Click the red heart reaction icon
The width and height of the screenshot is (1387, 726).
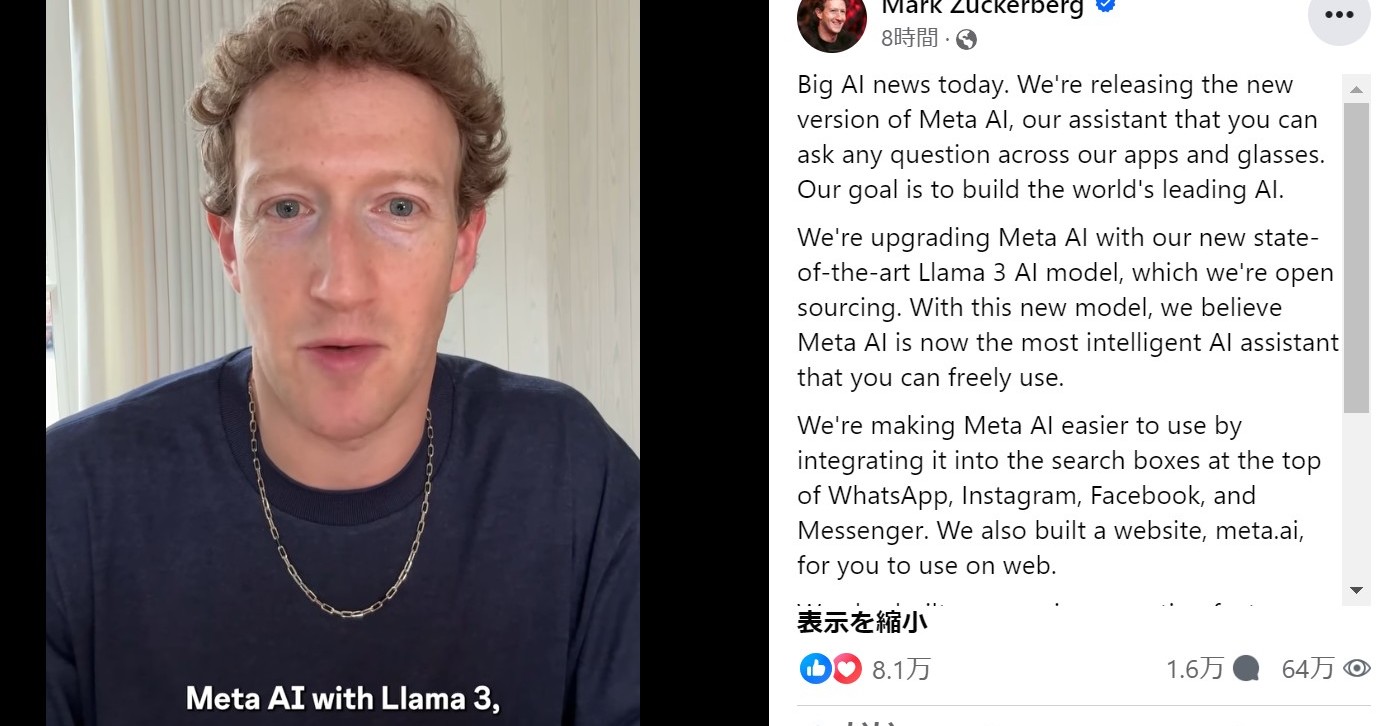(x=846, y=668)
